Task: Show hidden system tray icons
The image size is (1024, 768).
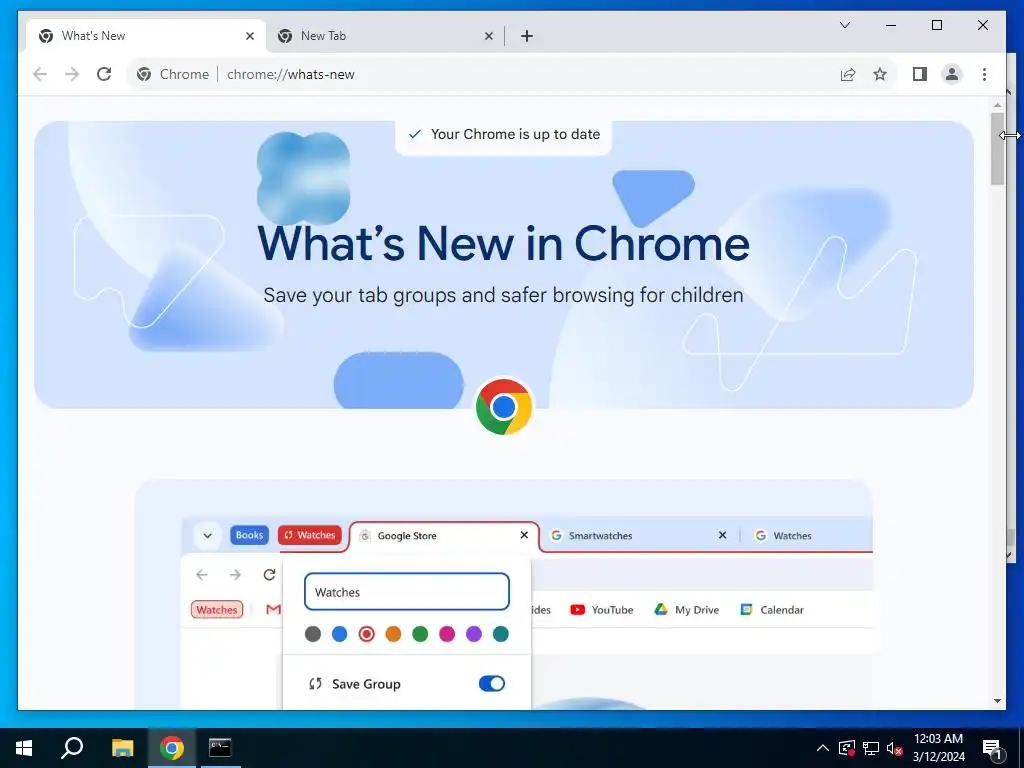Action: [823, 748]
